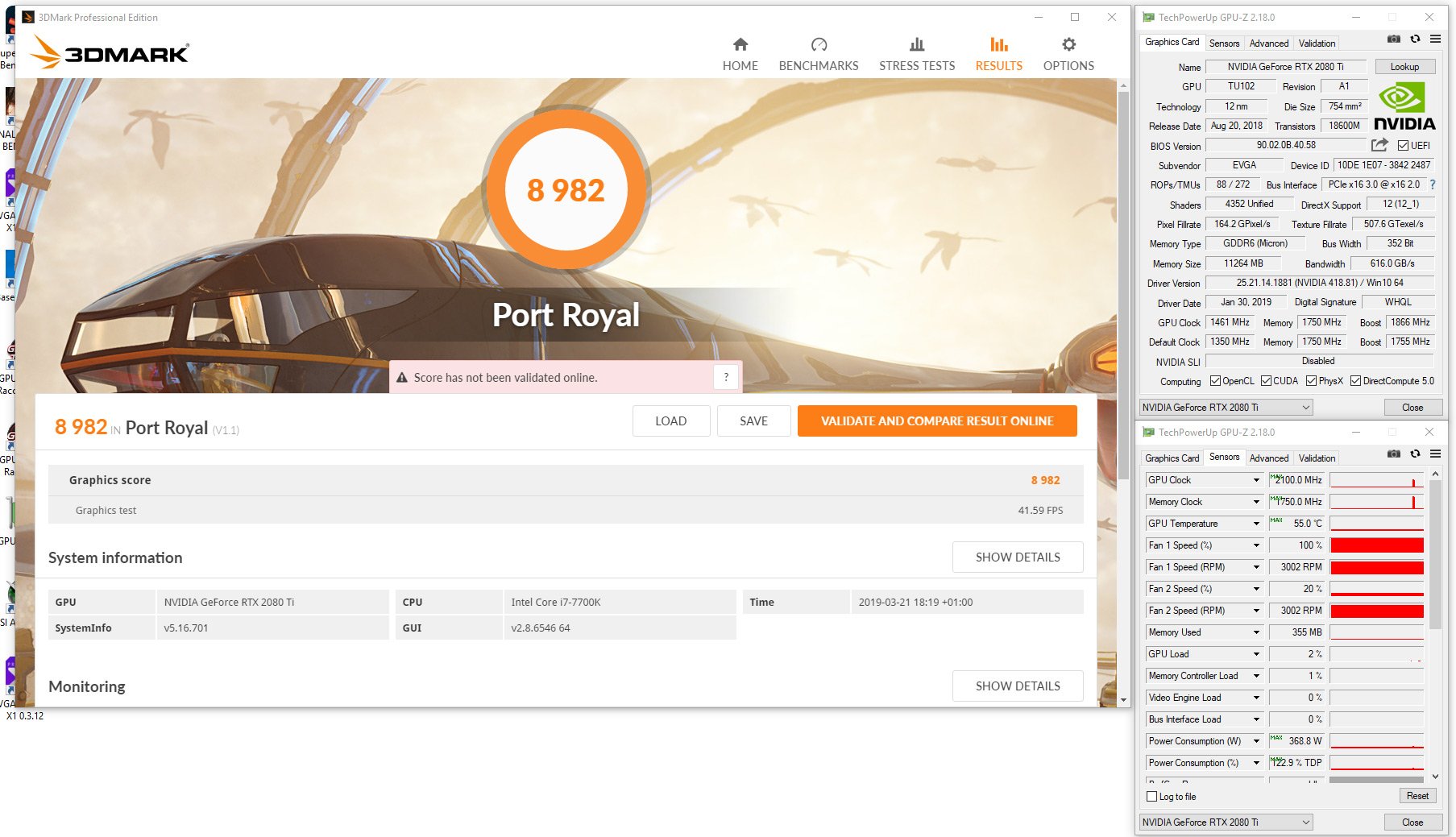
Task: Click the GPU-Z screenshot camera icon
Action: (x=1393, y=39)
